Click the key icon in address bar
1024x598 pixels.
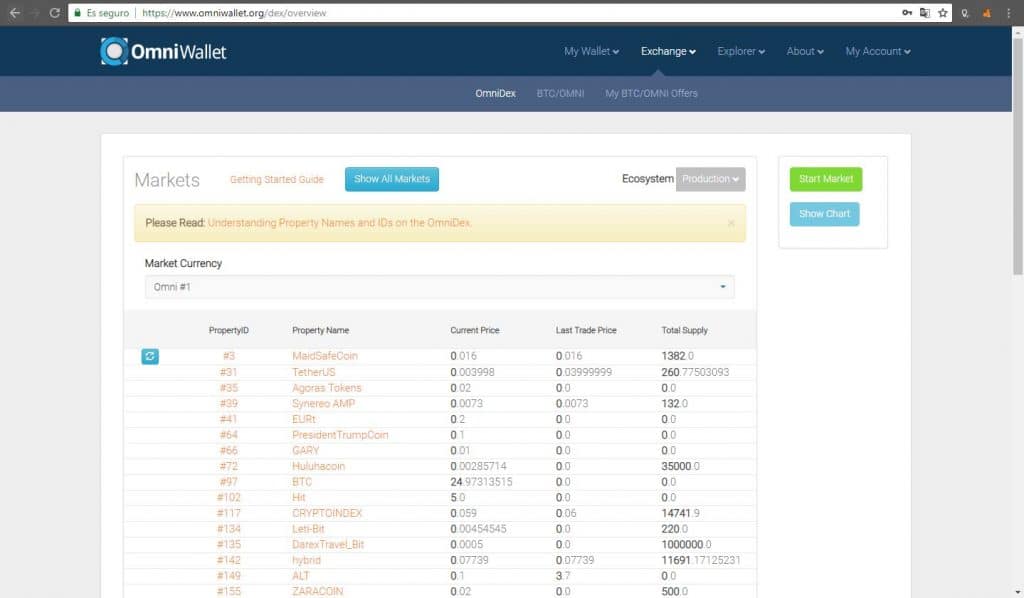(906, 12)
